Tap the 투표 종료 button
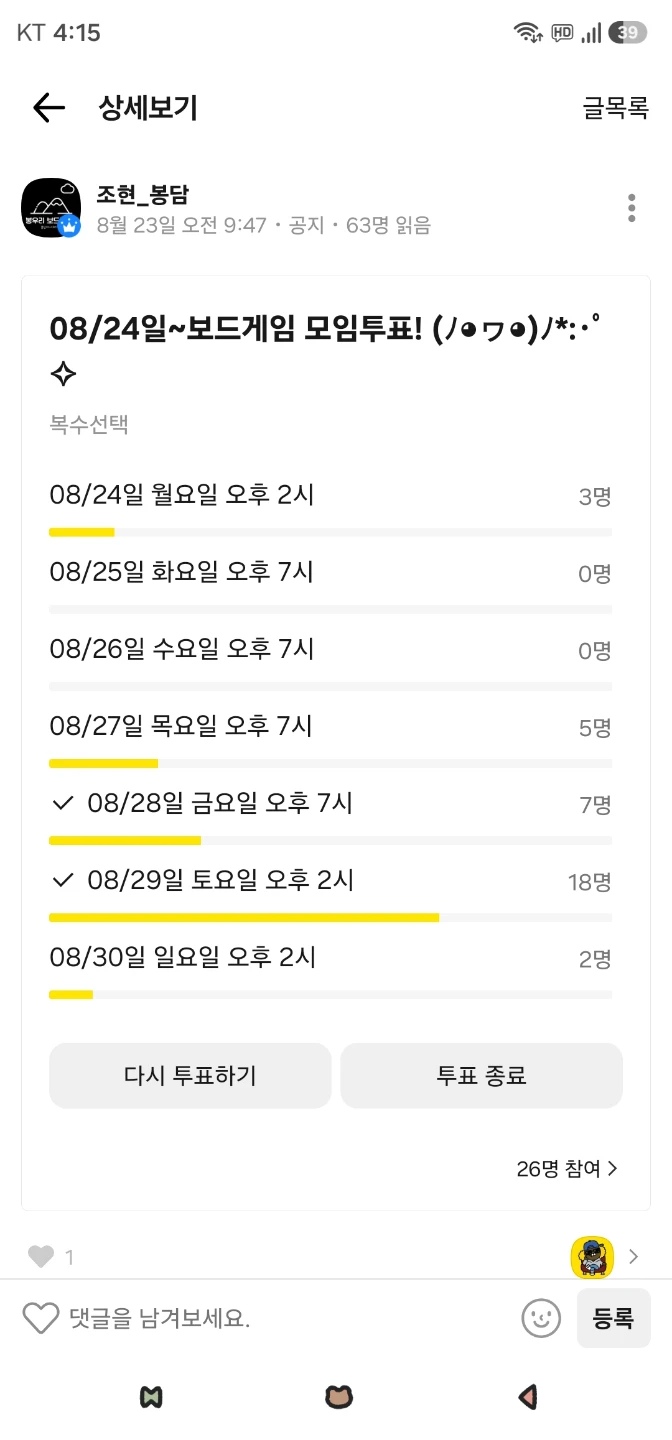This screenshot has width=672, height=1440. coord(482,1075)
